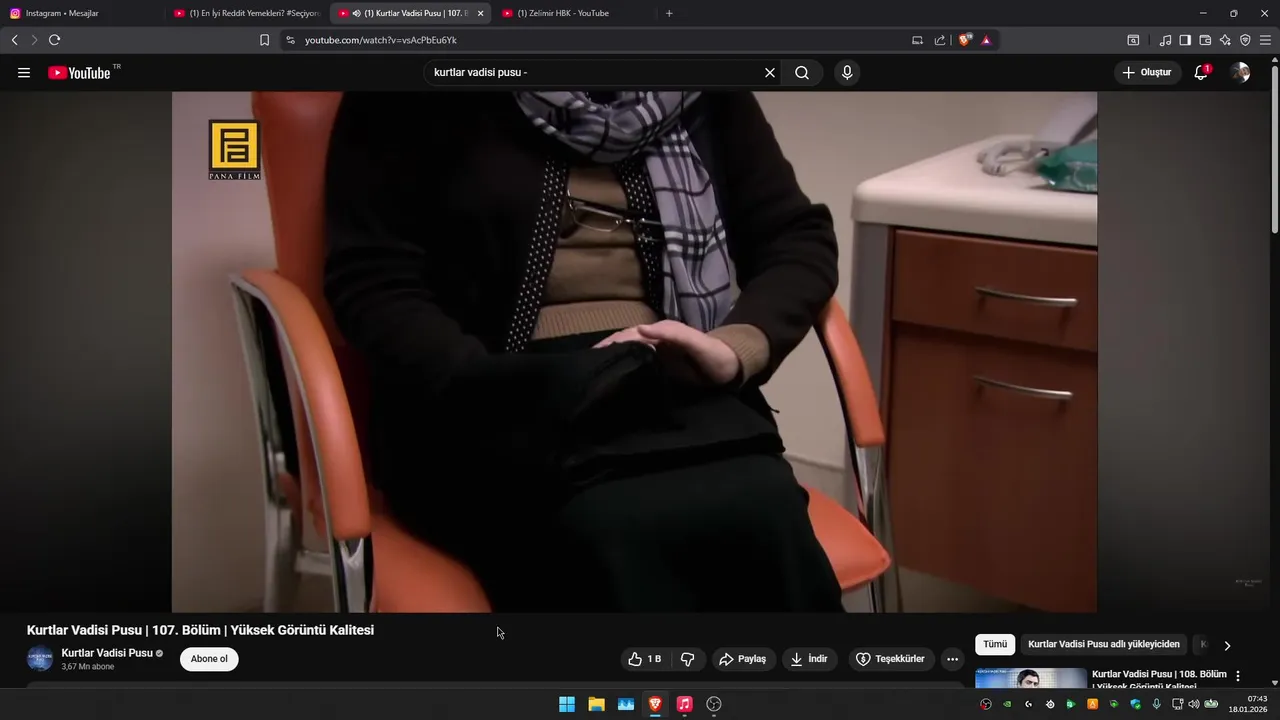Image resolution: width=1280 pixels, height=720 pixels.
Task: Open microphone tray icon
Action: point(1157,704)
